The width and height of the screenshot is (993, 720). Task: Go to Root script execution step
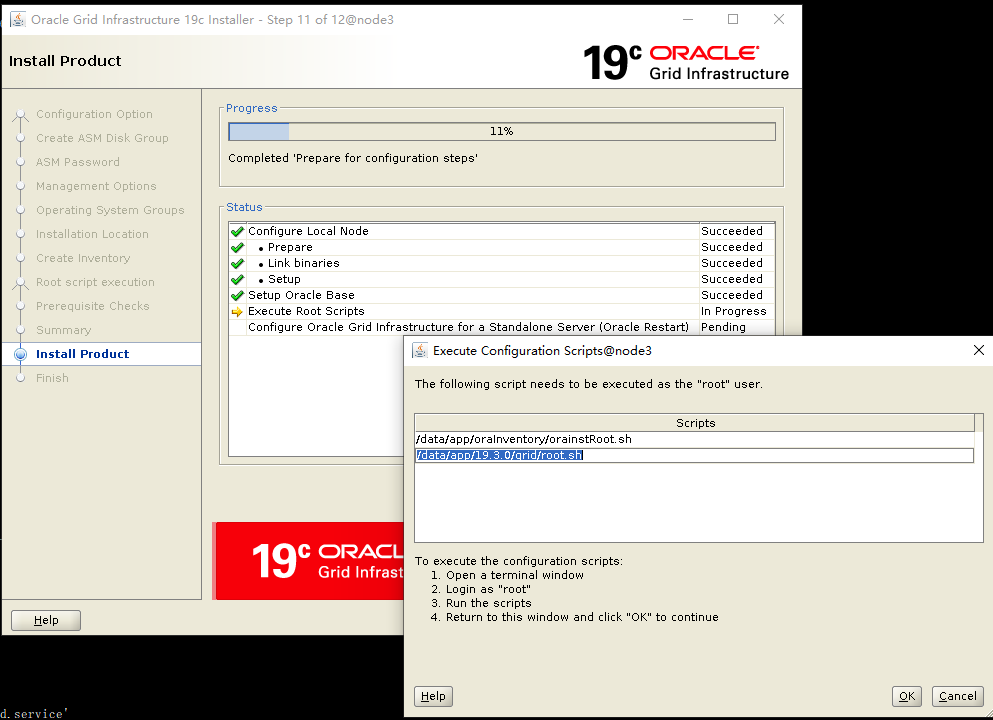95,282
